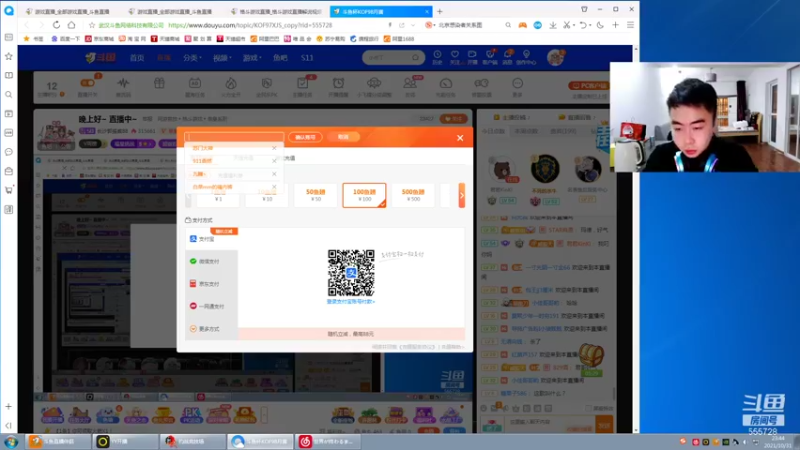Expand more payment methods option
Viewport: 800px width, 450px height.
coord(211,329)
